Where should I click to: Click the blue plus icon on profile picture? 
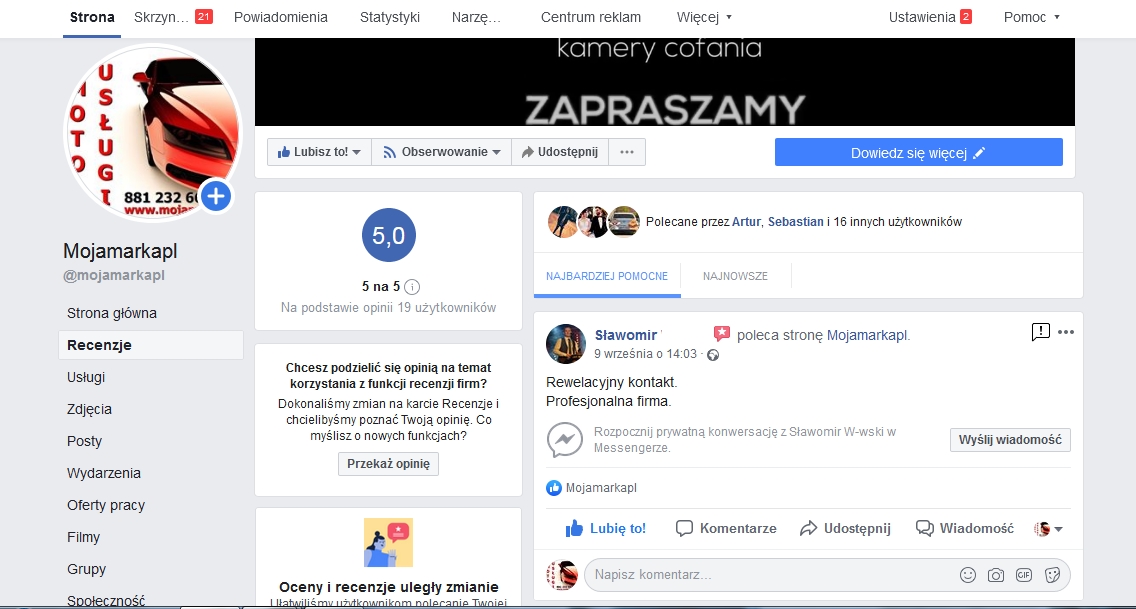point(216,196)
